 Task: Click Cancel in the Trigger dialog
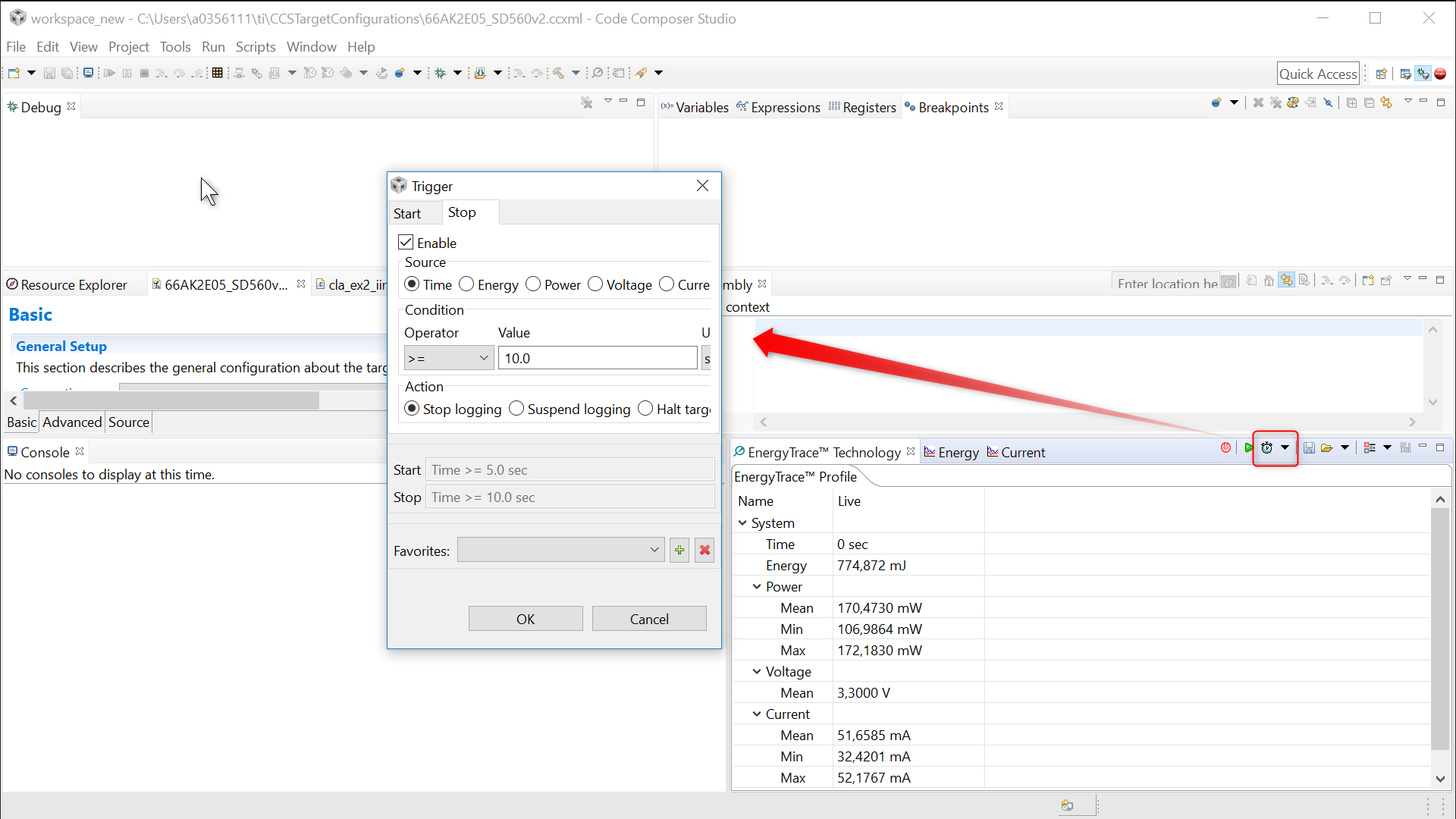(x=649, y=619)
